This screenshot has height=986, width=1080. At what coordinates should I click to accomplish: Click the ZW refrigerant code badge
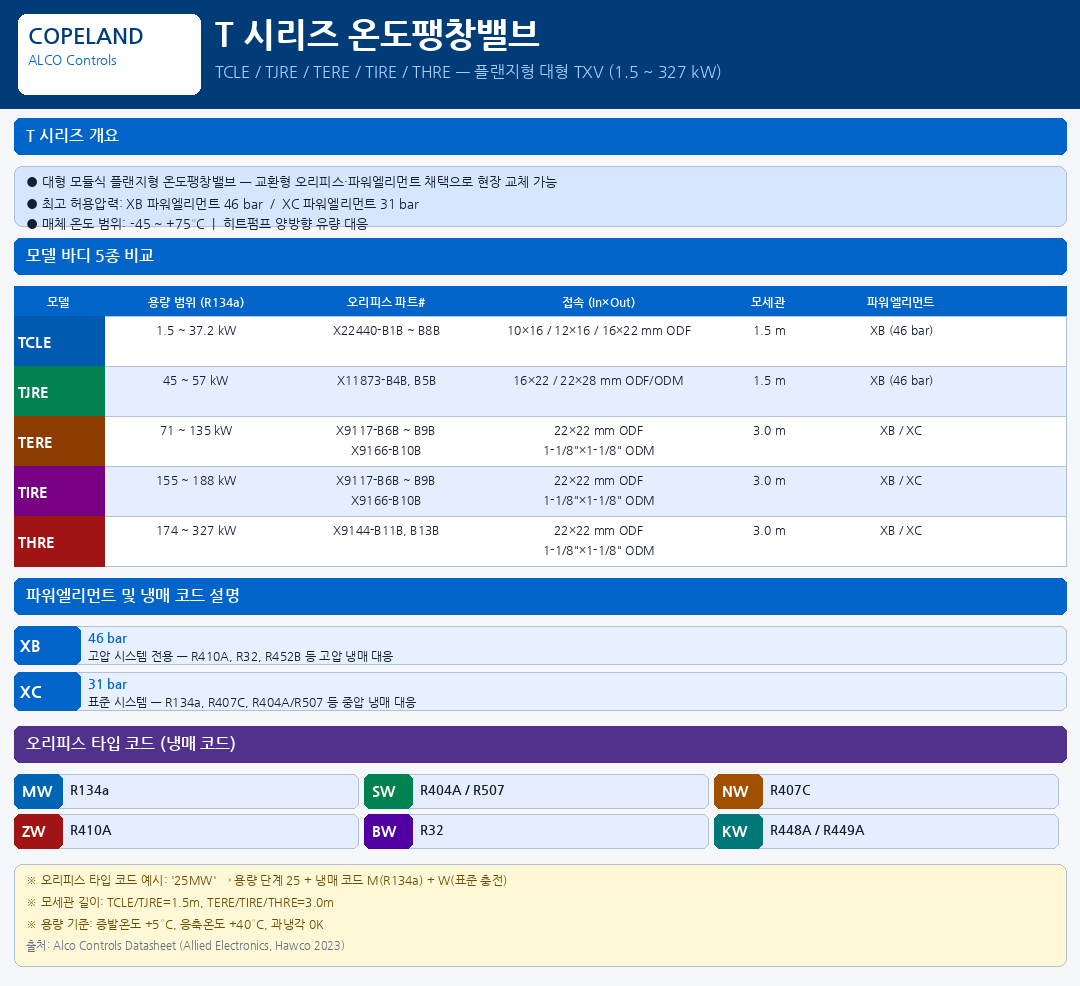coord(38,832)
